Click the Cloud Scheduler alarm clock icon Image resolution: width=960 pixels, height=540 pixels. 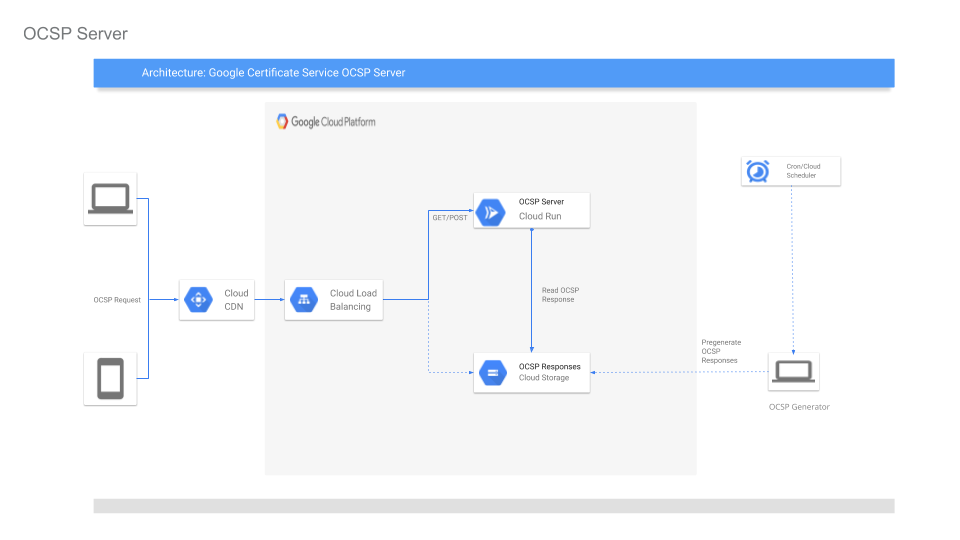758,171
